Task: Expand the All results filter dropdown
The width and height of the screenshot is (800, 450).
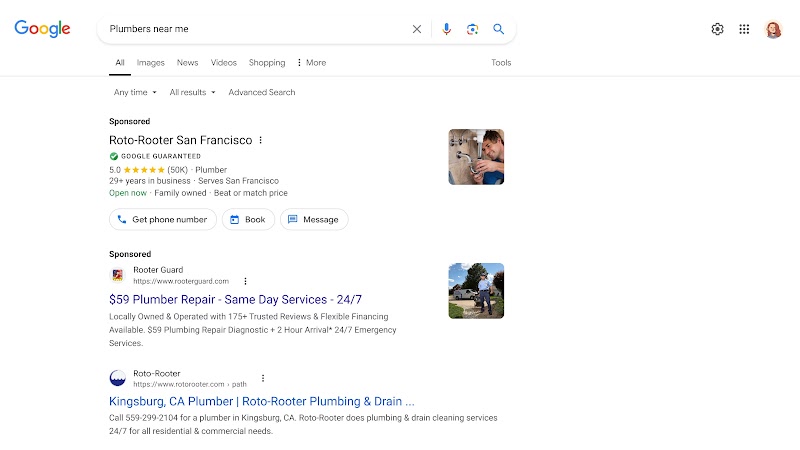Action: click(x=192, y=92)
